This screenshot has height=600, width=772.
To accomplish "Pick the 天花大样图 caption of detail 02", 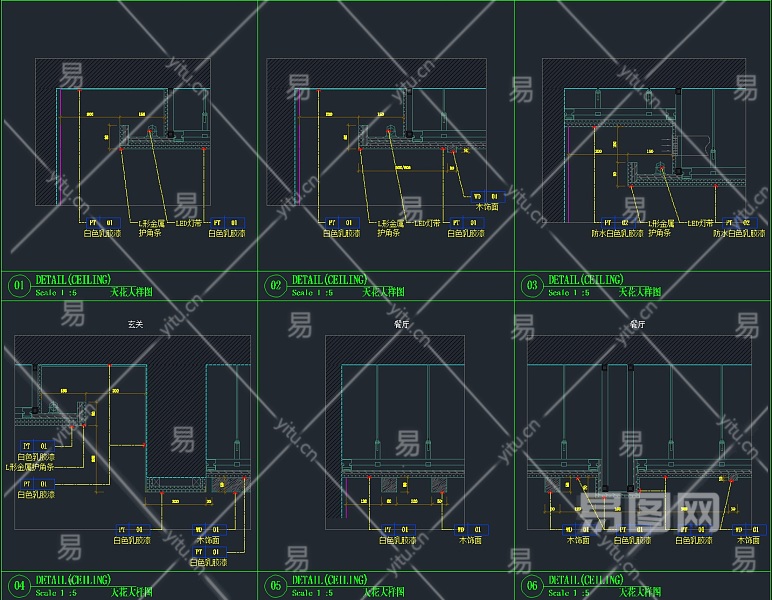I will [384, 292].
